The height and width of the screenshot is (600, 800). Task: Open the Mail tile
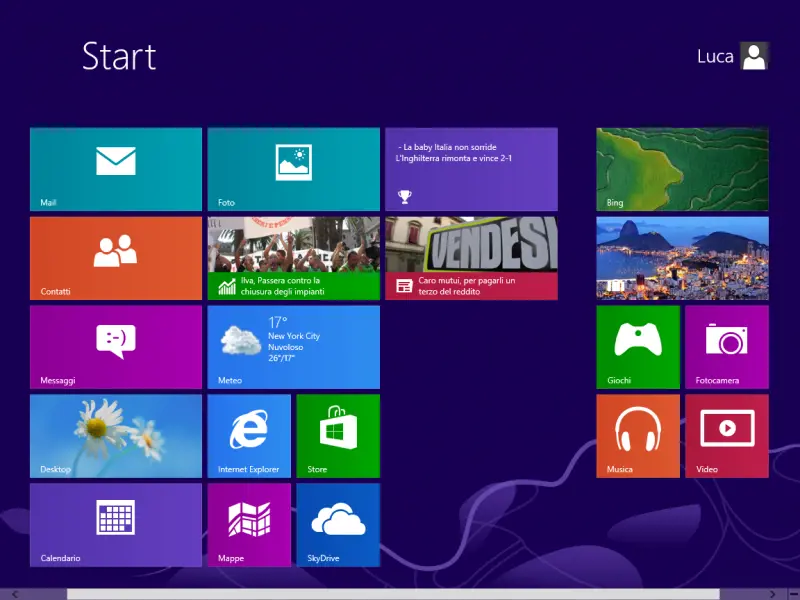[x=116, y=169]
